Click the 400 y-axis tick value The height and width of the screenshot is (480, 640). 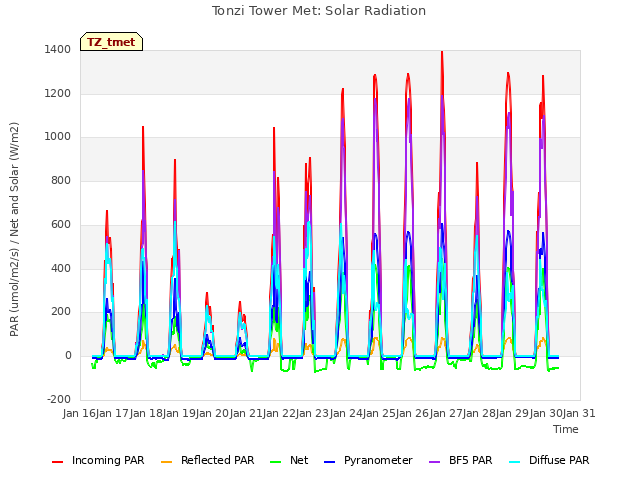coord(61,268)
